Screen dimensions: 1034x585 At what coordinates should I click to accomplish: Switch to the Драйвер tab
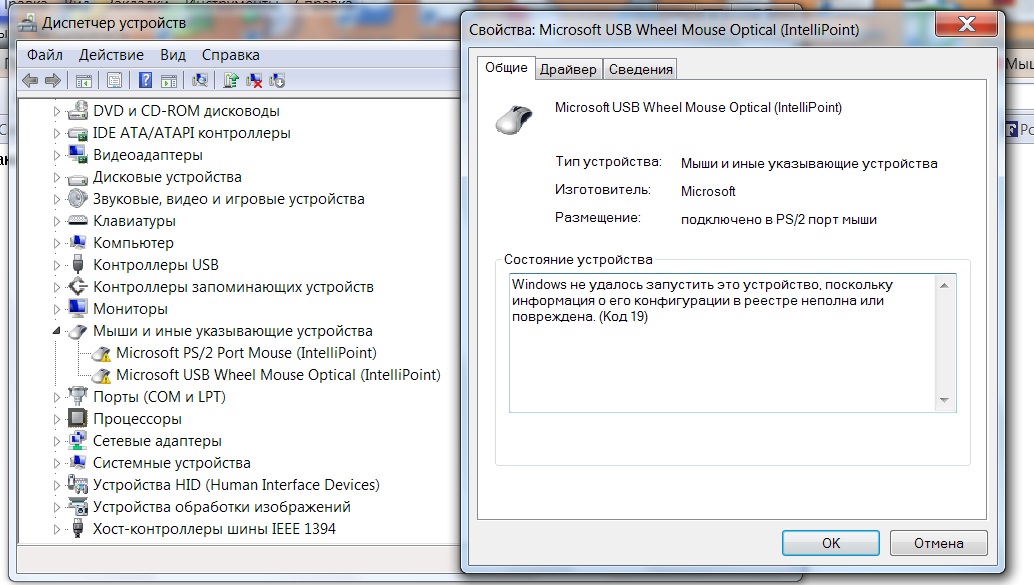(568, 69)
